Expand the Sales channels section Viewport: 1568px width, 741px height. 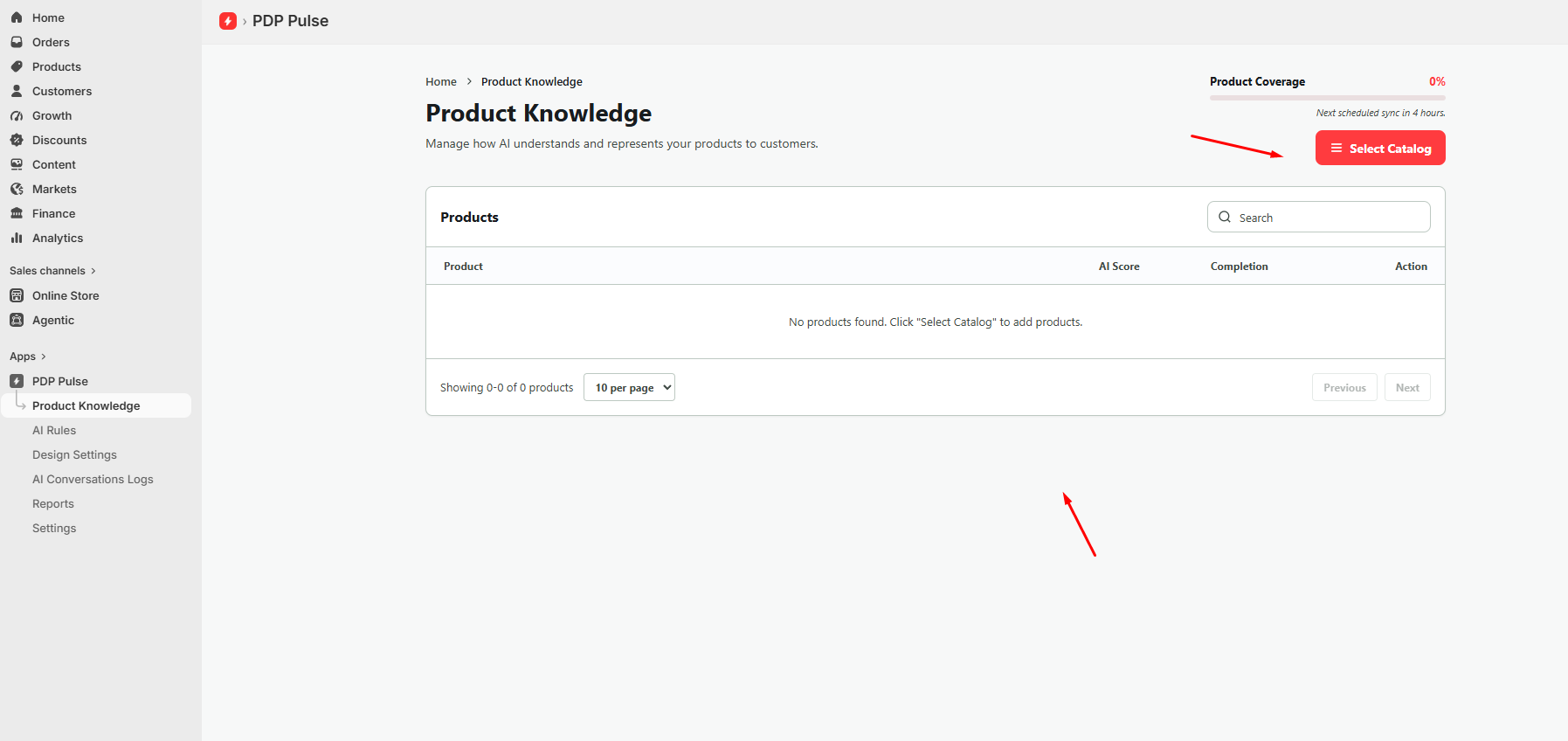[x=52, y=271]
